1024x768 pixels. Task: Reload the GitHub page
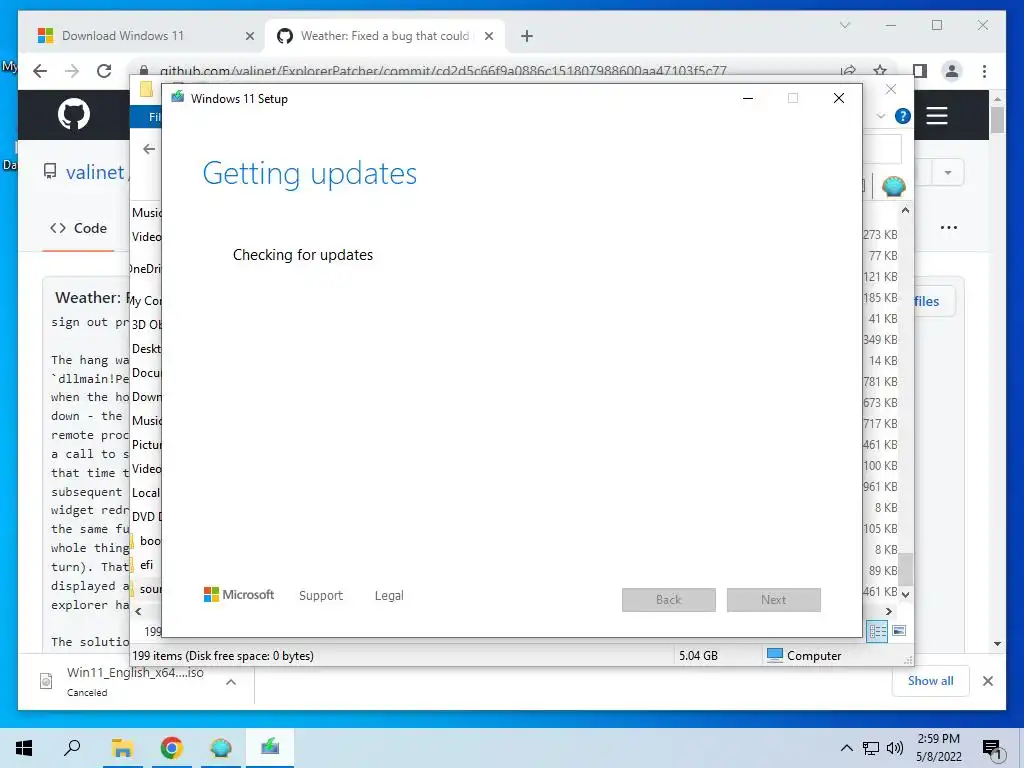click(104, 71)
